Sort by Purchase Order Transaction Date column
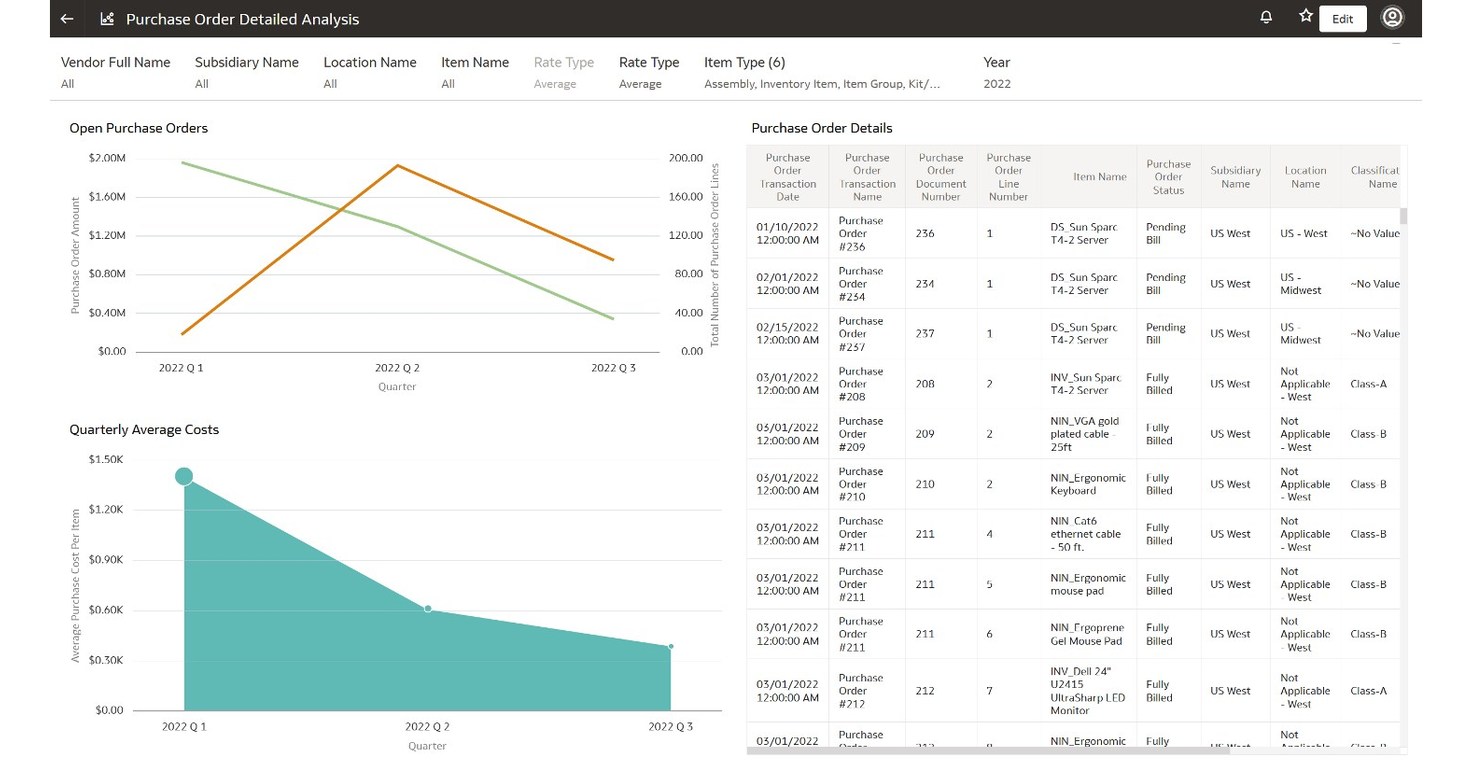 pyautogui.click(x=788, y=176)
